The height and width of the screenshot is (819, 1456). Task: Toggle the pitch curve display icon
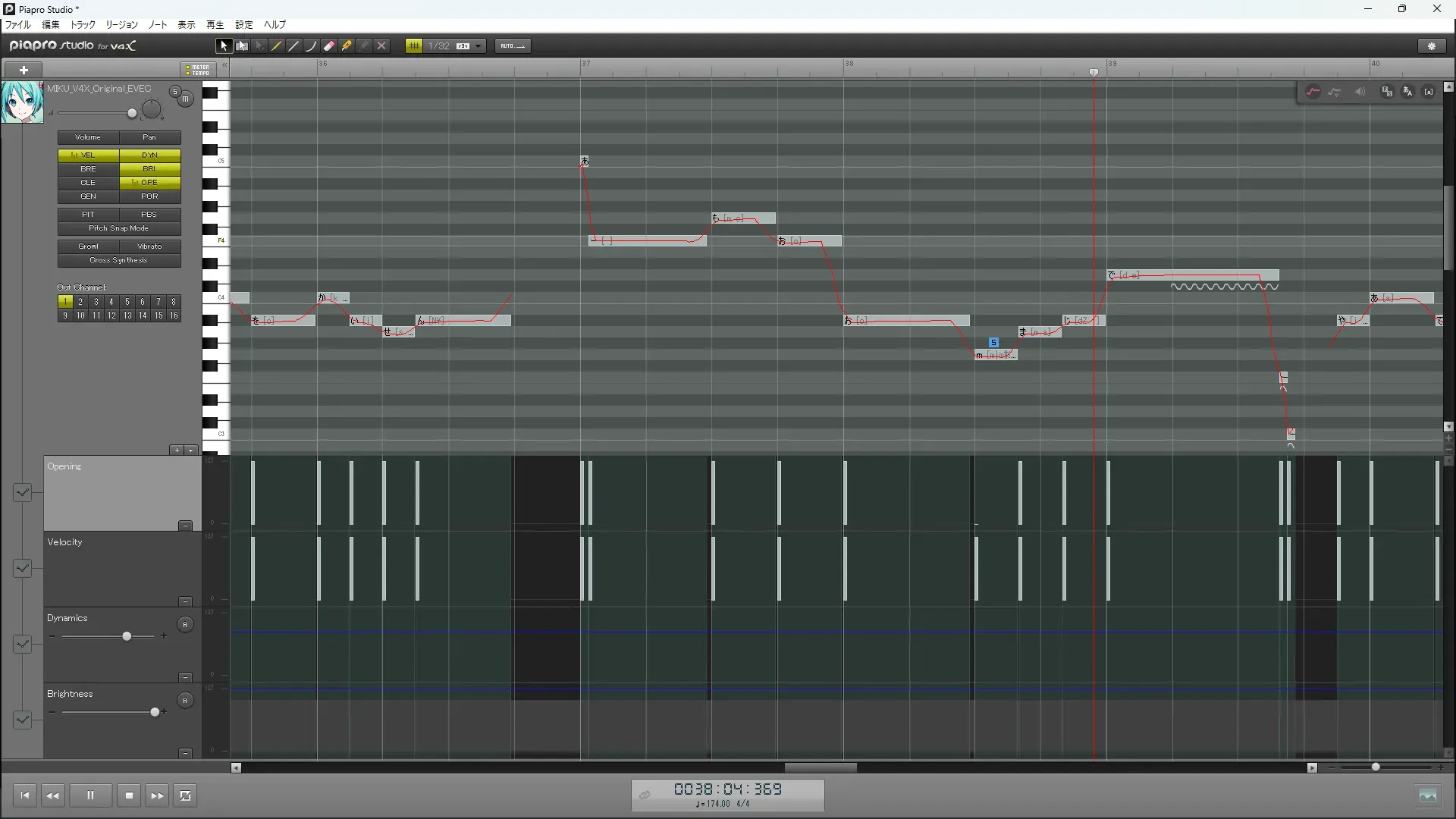1313,92
